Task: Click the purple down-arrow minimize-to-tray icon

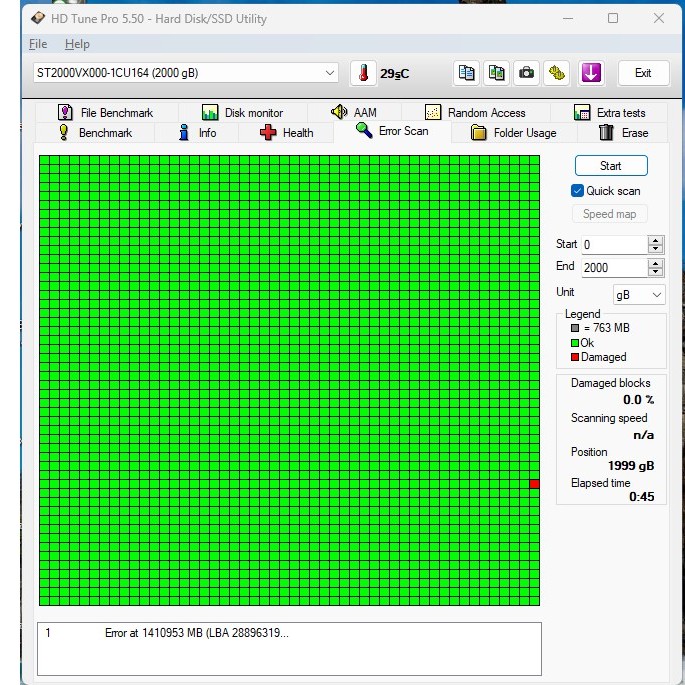Action: 591,73
